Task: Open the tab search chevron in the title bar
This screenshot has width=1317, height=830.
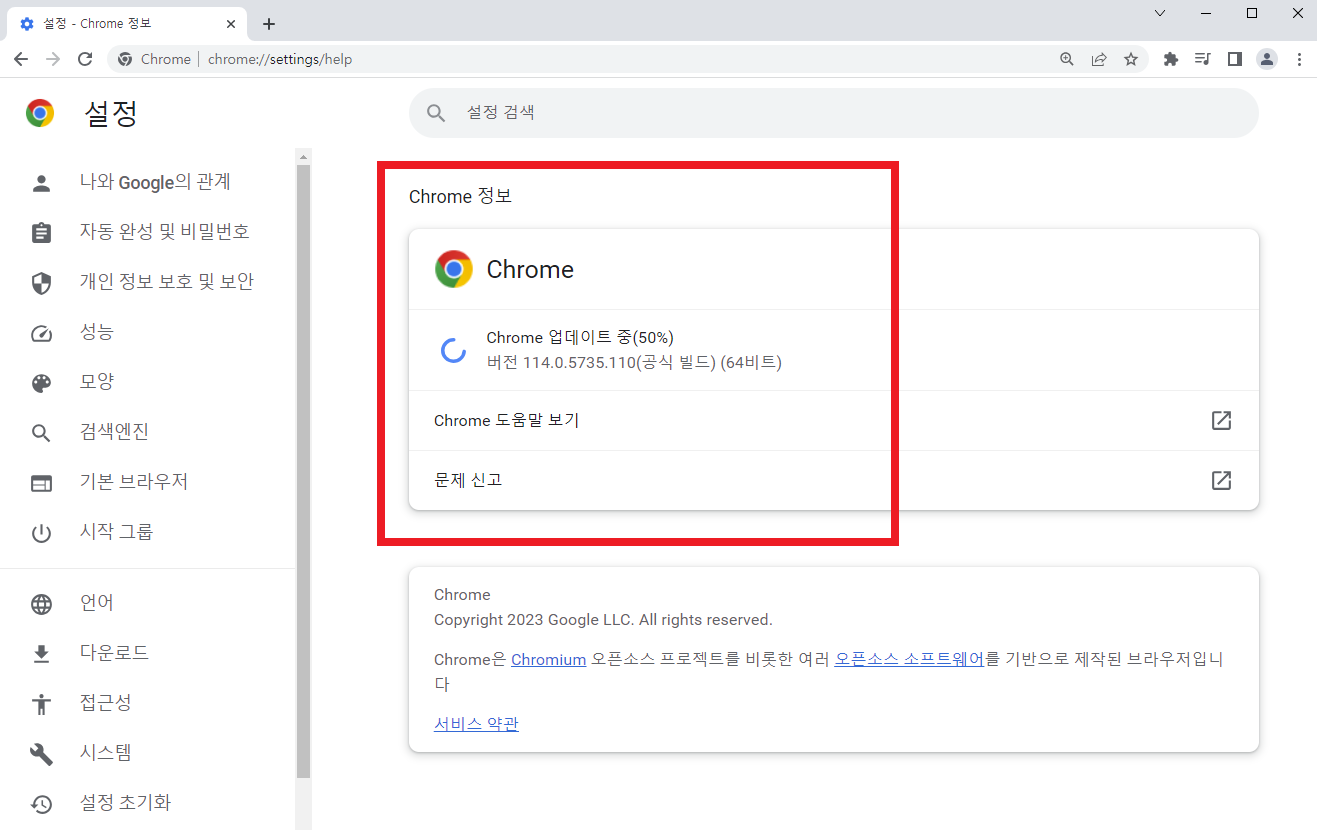Action: click(x=1160, y=13)
